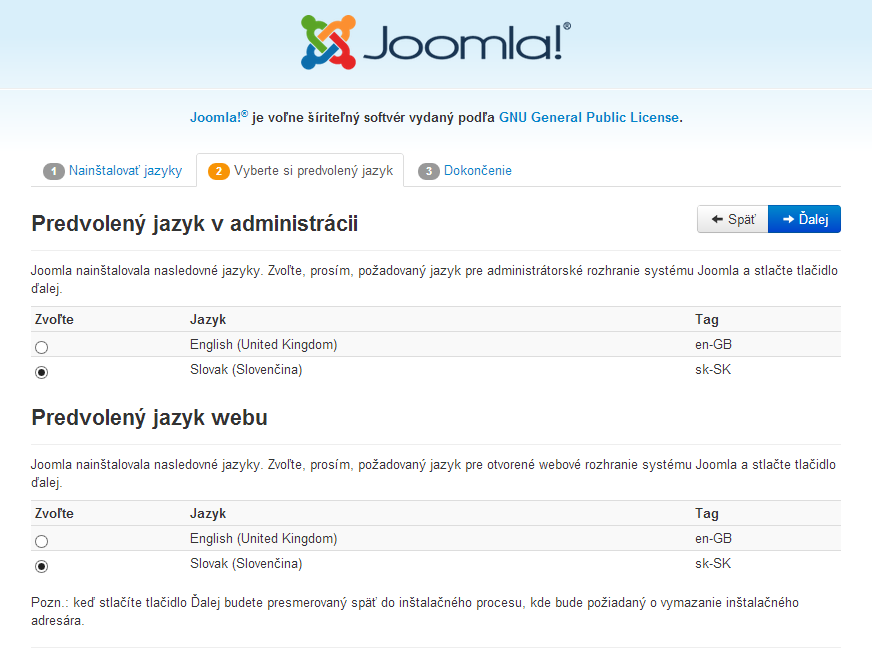Viewport: 872px width, 656px height.
Task: Click English (United Kingdom) under administration language
Action: (x=264, y=345)
